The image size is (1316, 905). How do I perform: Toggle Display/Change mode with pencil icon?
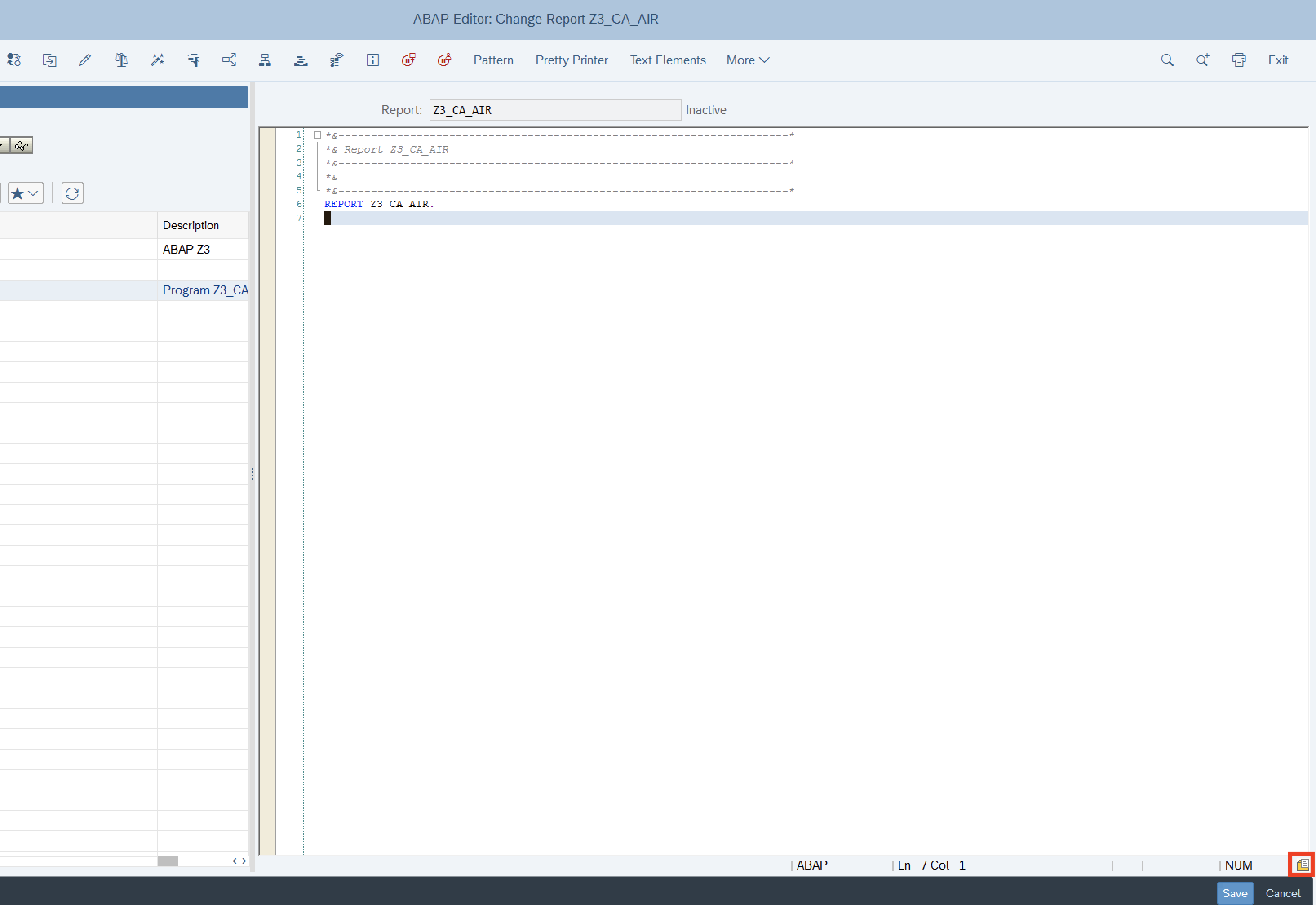85,60
